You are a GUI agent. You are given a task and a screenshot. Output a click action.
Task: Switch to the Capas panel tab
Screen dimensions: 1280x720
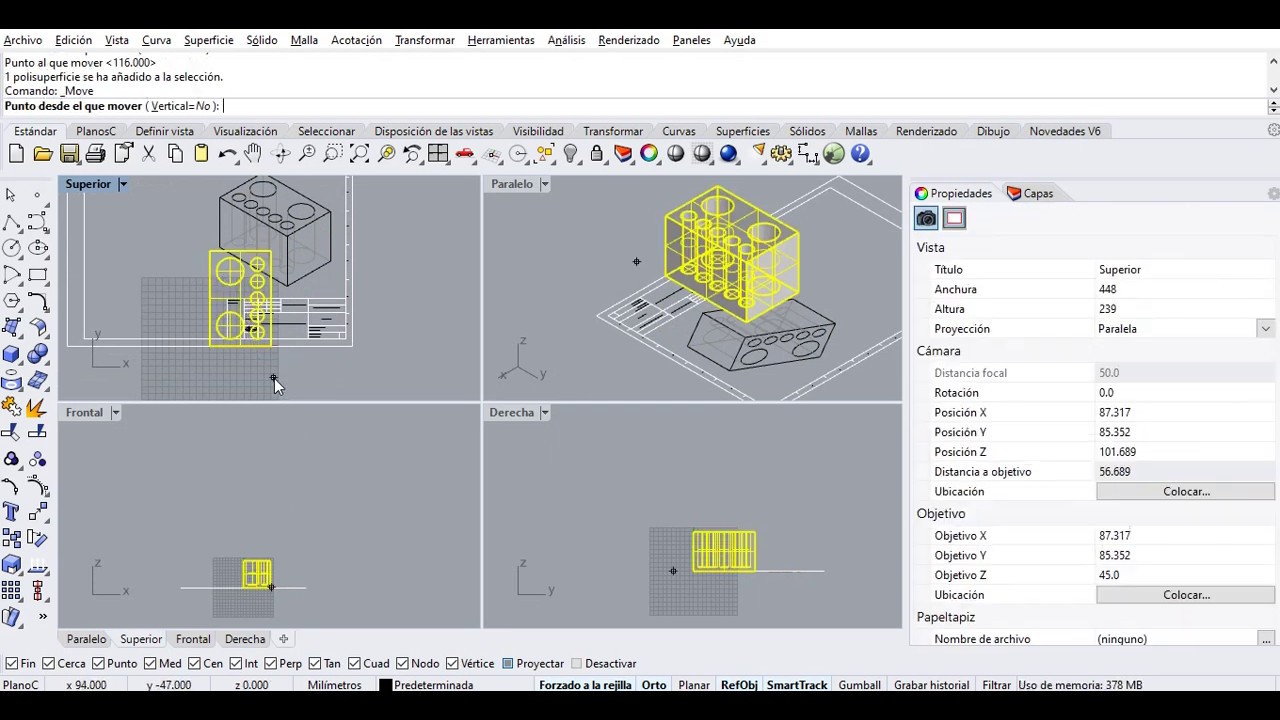[1030, 193]
